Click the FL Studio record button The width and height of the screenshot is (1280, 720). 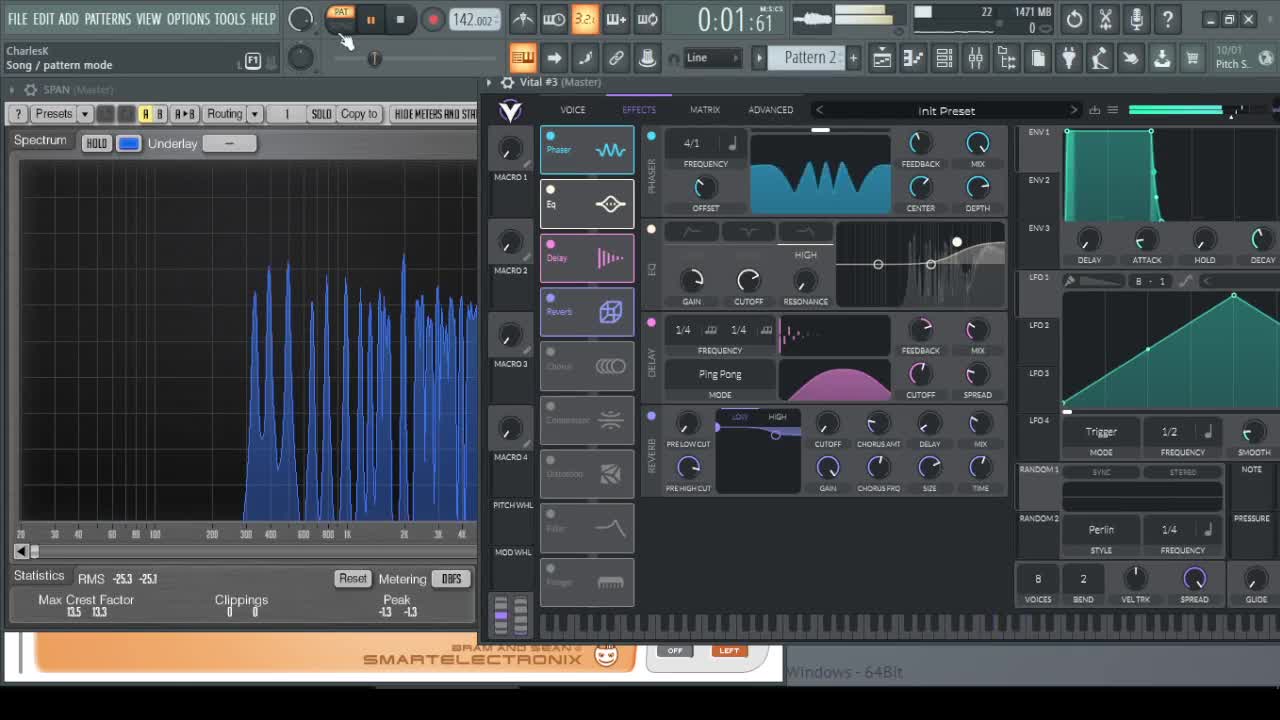[433, 19]
